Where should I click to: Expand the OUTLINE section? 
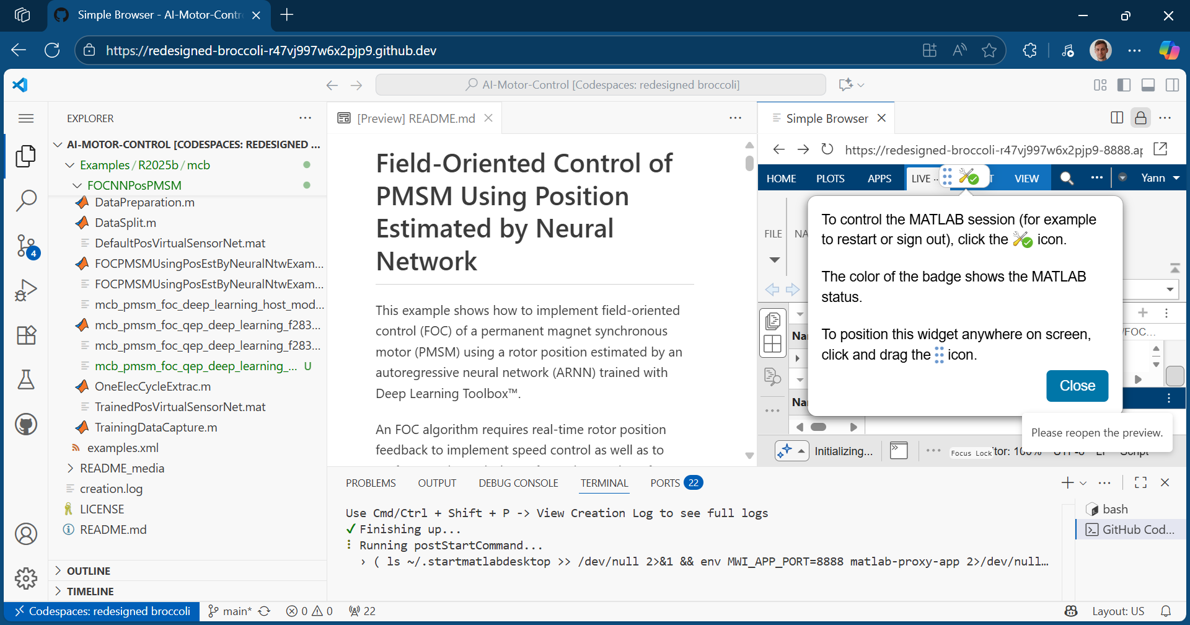click(x=88, y=571)
